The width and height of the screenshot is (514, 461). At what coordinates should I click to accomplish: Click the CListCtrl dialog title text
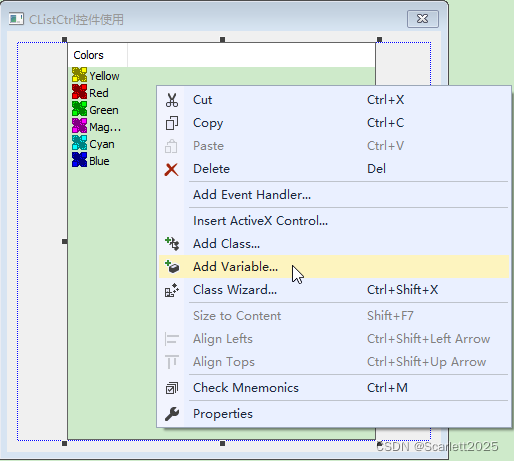(76, 20)
